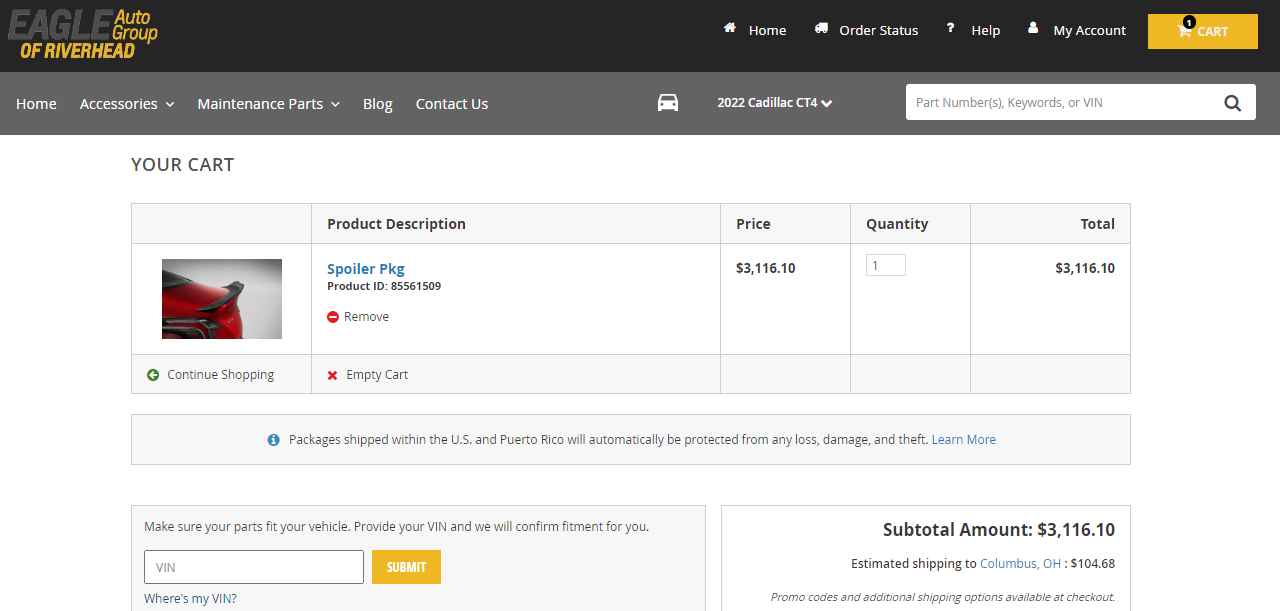Click the search magnifier icon
Screen dimensions: 1280x611
(x=1232, y=102)
